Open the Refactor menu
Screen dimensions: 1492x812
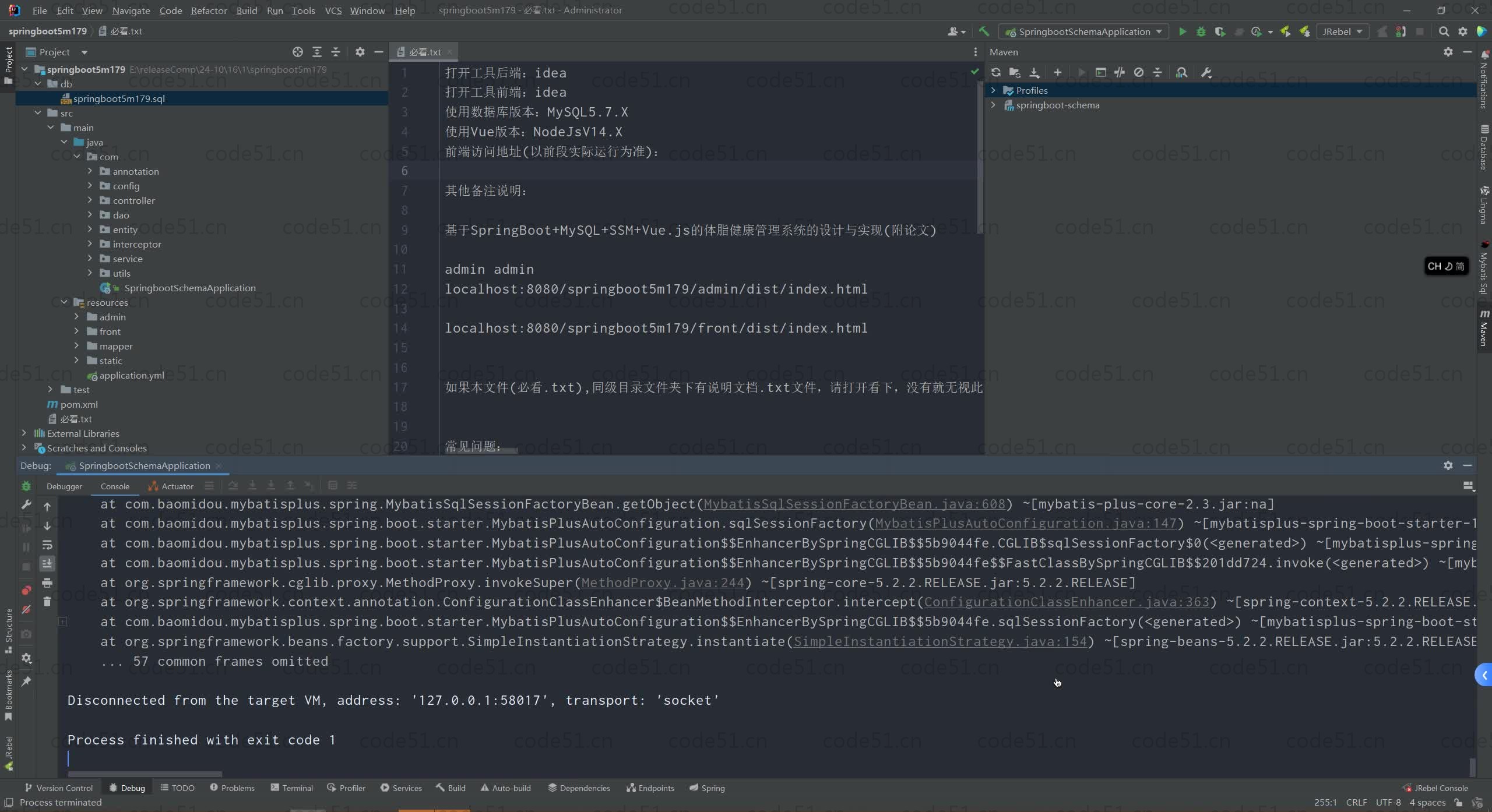208,10
